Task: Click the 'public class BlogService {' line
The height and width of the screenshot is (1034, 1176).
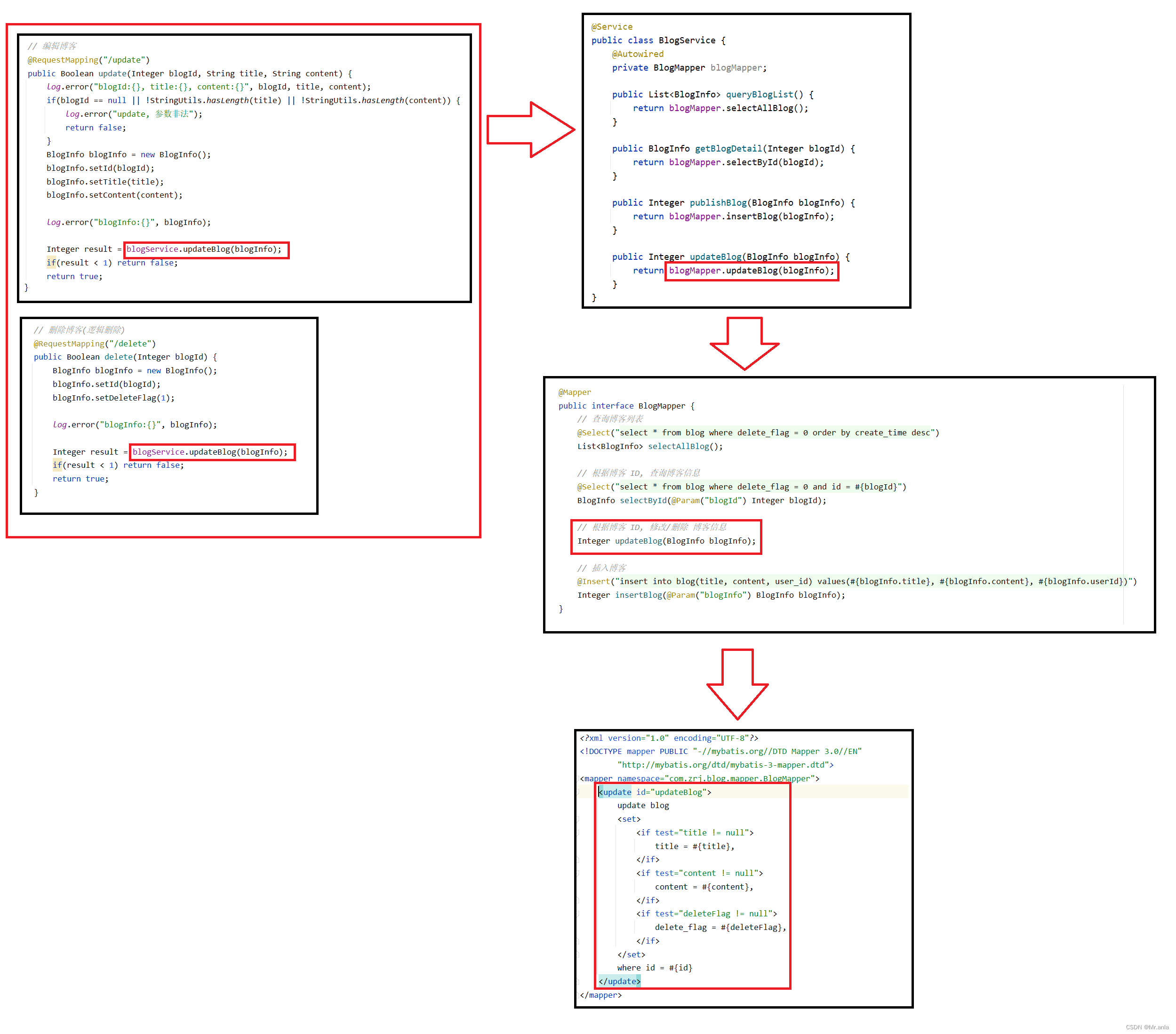Action: click(x=659, y=40)
